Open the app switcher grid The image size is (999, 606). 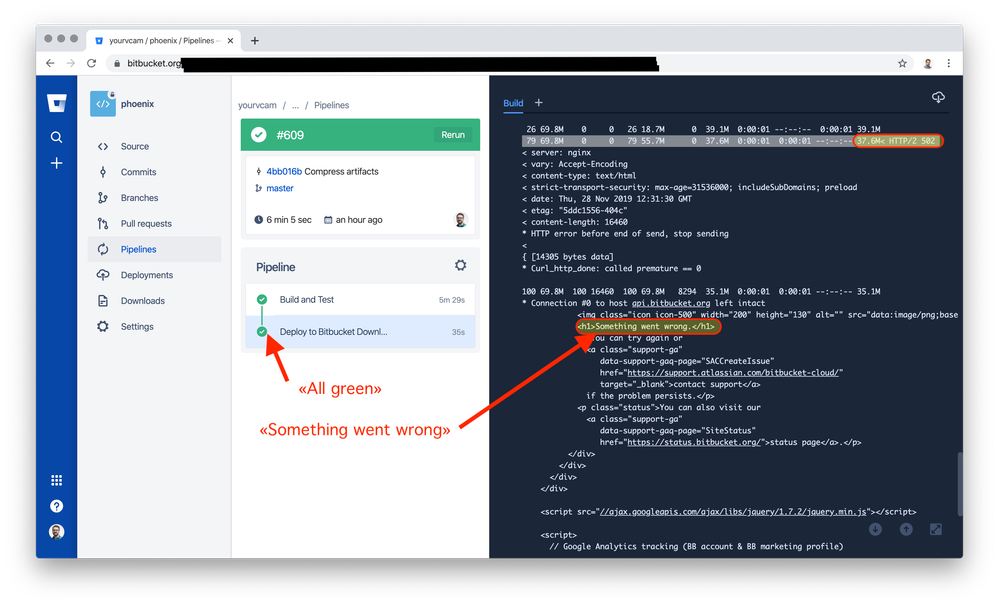point(57,480)
